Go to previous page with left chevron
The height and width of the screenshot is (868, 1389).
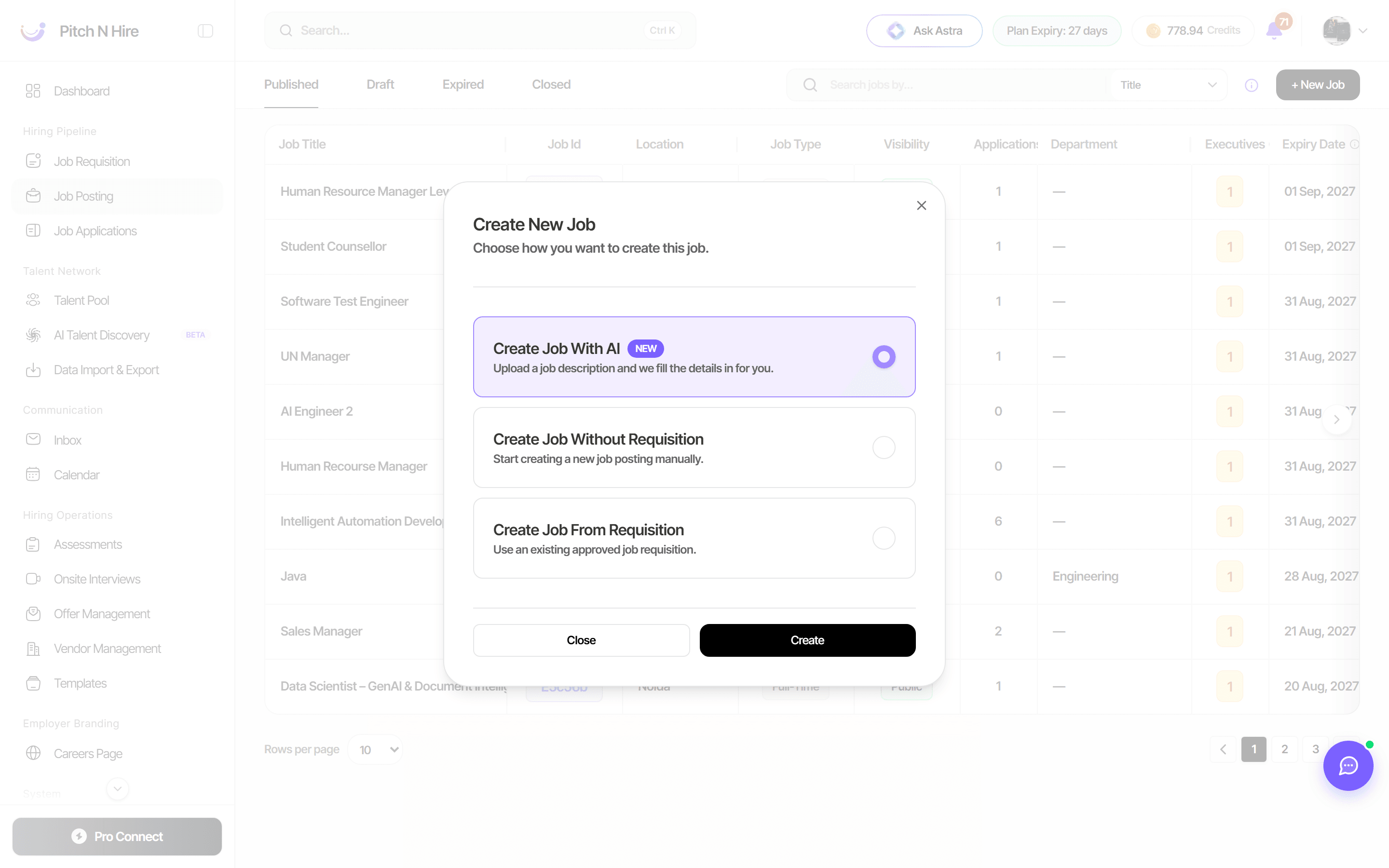click(x=1223, y=749)
